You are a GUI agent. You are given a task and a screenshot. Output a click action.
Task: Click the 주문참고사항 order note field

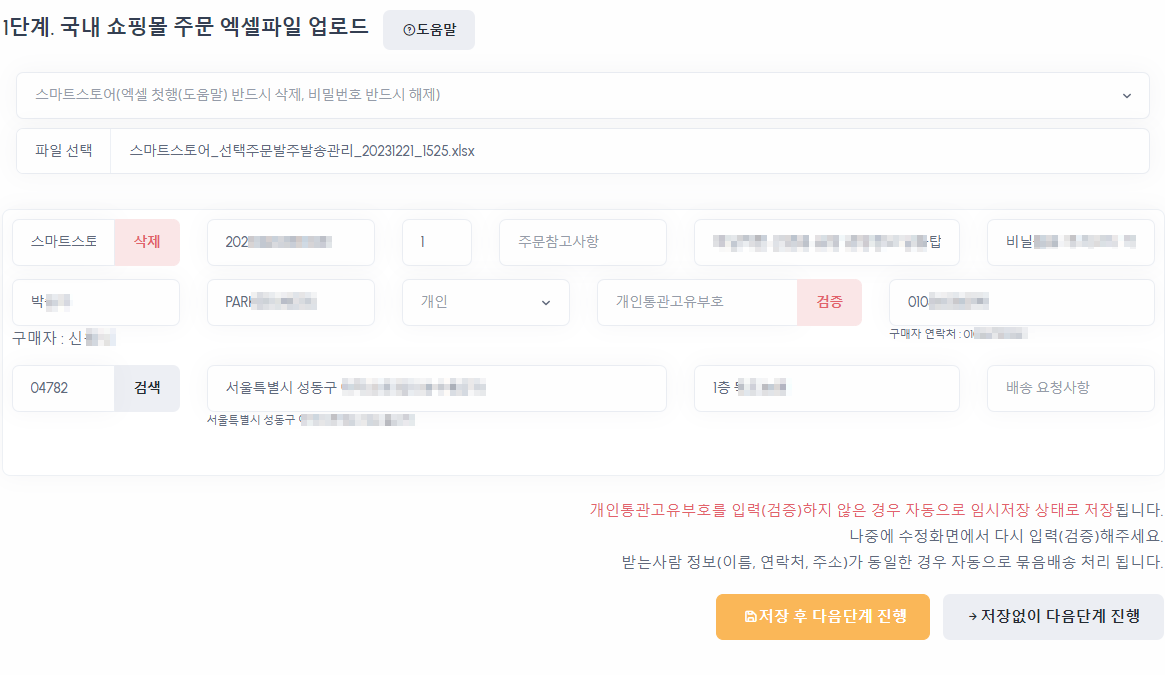(582, 242)
